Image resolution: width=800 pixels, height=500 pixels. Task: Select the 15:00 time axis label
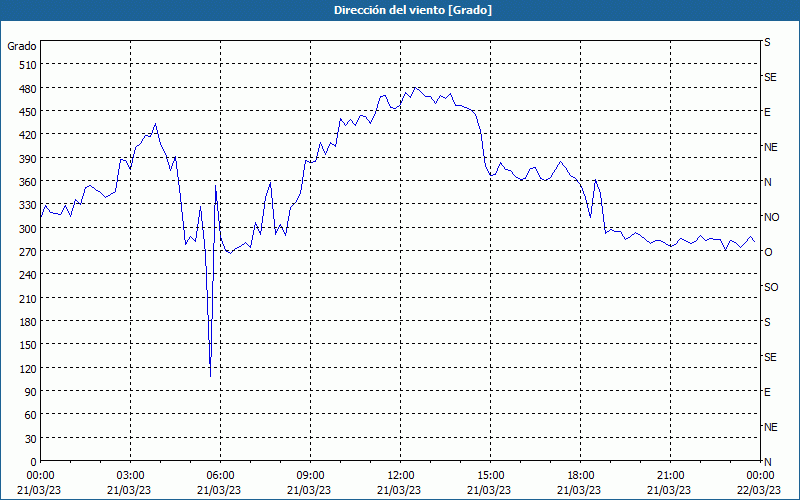pyautogui.click(x=491, y=476)
